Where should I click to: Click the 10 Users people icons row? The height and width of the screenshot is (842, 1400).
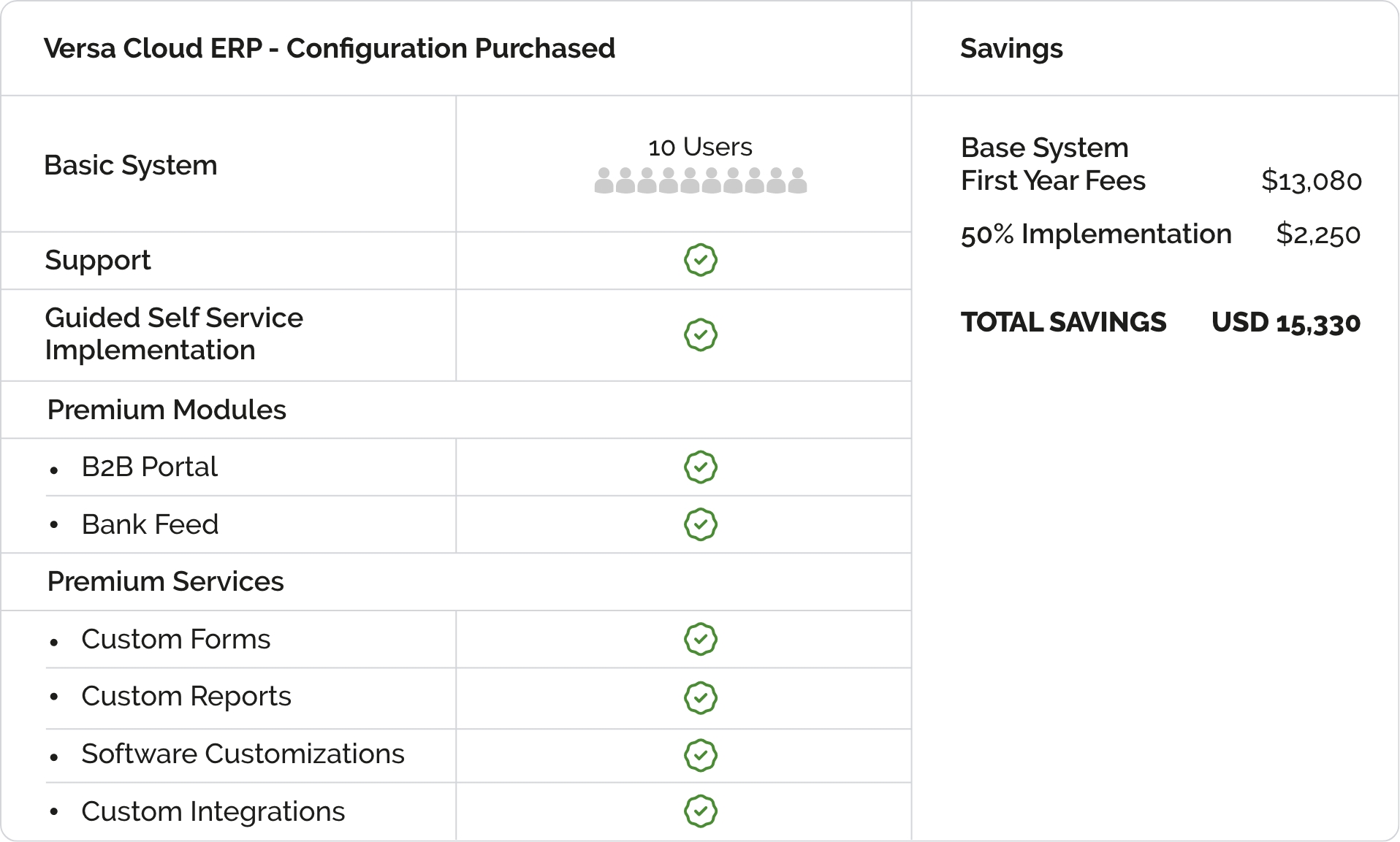700,180
